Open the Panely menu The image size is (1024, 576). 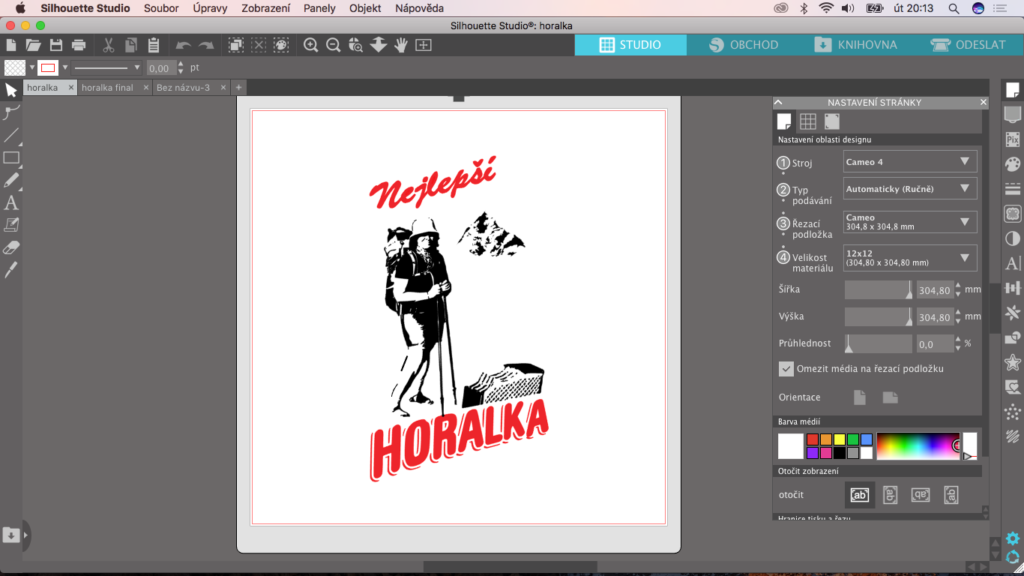click(x=319, y=8)
